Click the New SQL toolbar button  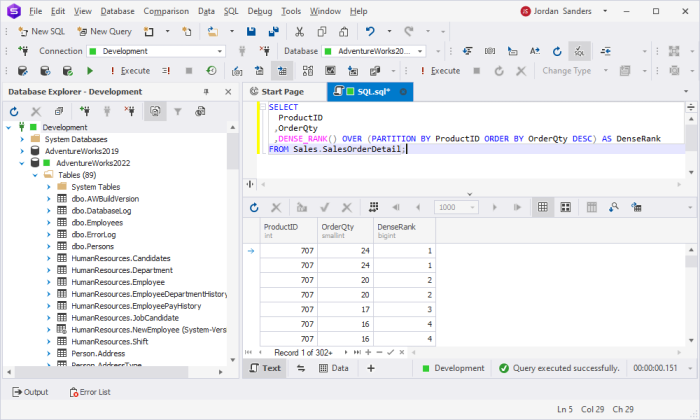click(41, 31)
